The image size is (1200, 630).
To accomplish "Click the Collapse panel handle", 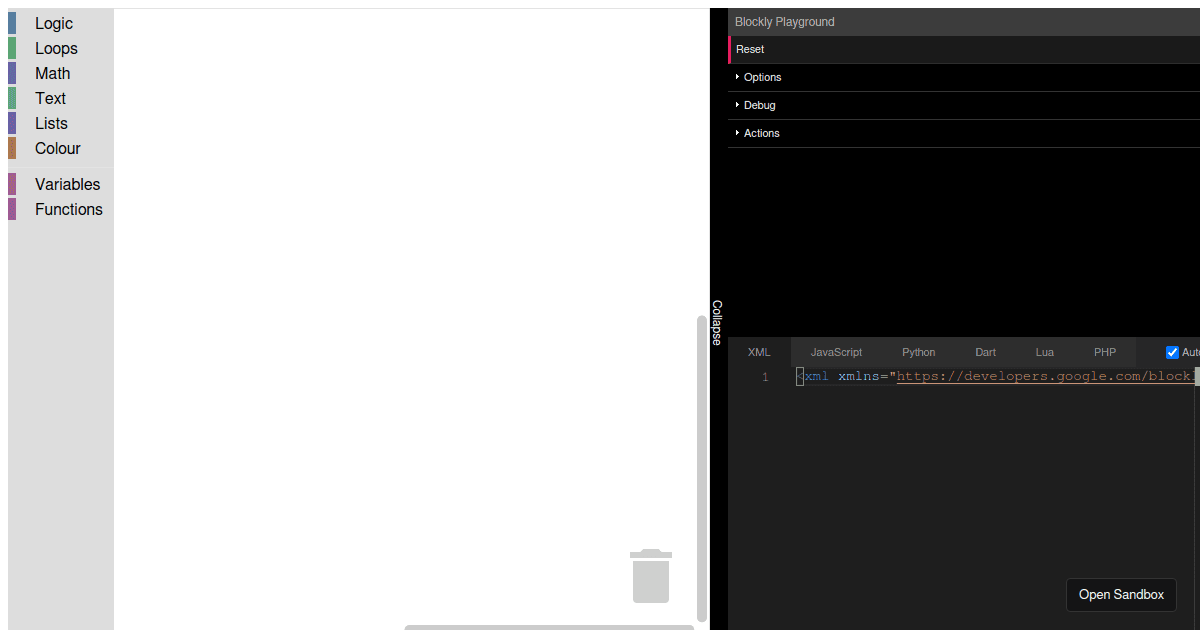I will click(717, 322).
